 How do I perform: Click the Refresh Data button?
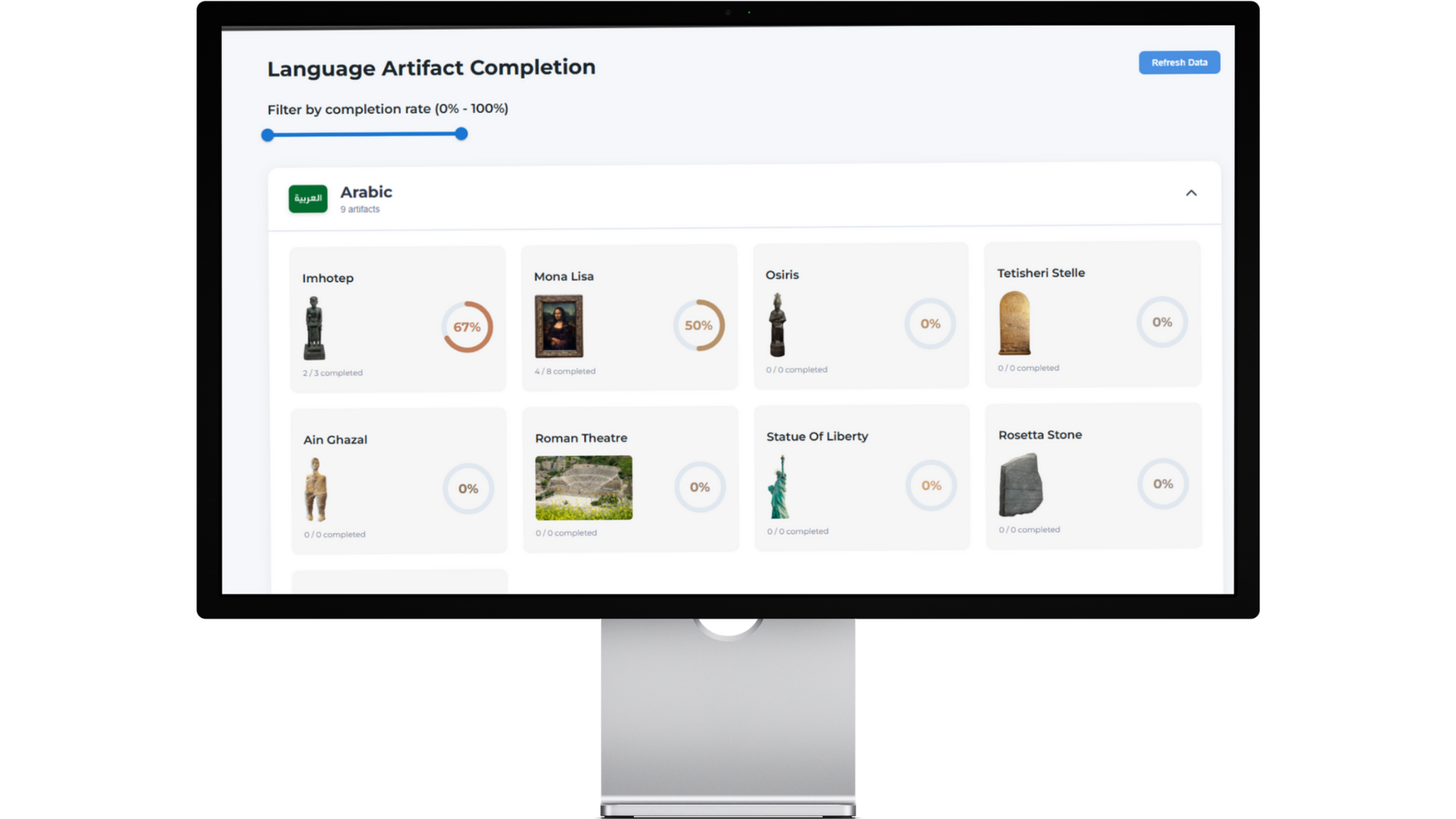pos(1178,62)
